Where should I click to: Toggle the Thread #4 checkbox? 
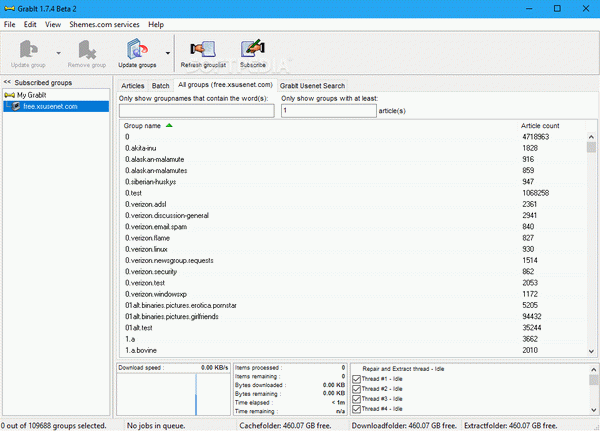click(x=357, y=409)
